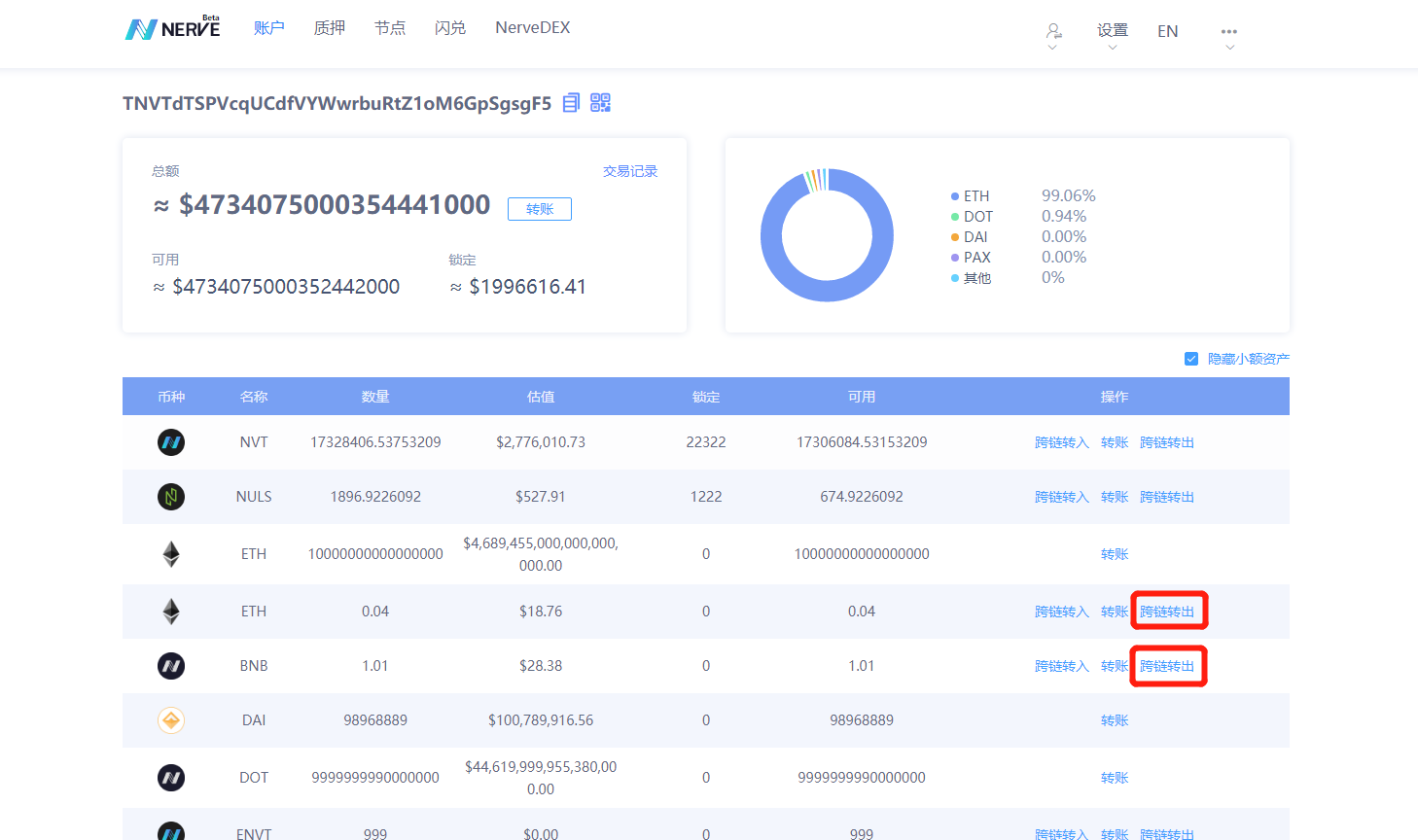Image resolution: width=1418 pixels, height=840 pixels.
Task: Click the 转账 button beside total balance
Action: click(540, 209)
